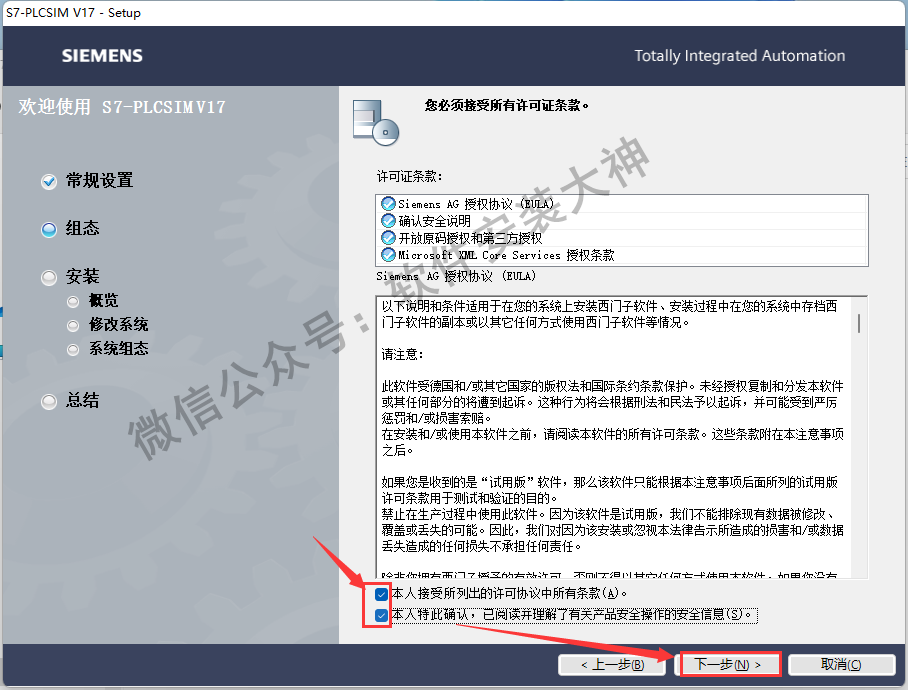Click inside the license agreement text box
Viewport: 908px width, 690px height.
pyautogui.click(x=621, y=437)
